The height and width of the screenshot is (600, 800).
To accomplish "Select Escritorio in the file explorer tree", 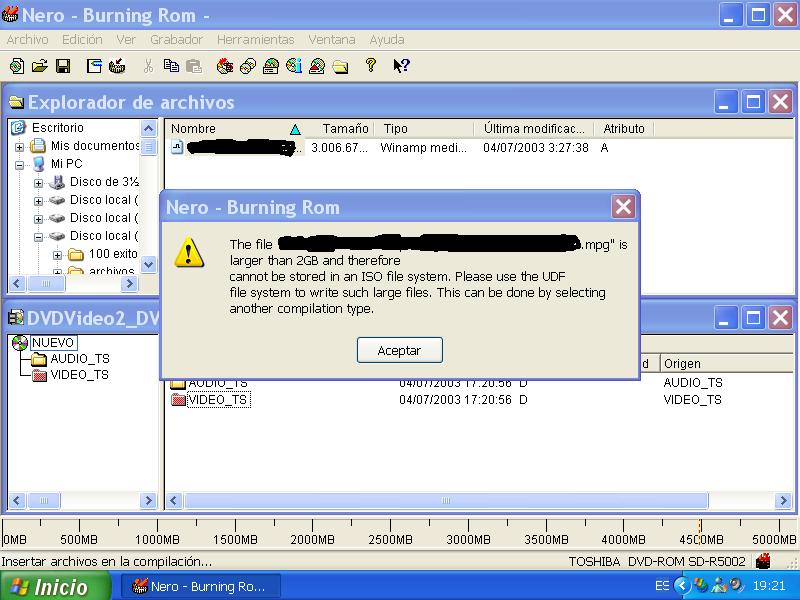I will pyautogui.click(x=58, y=128).
